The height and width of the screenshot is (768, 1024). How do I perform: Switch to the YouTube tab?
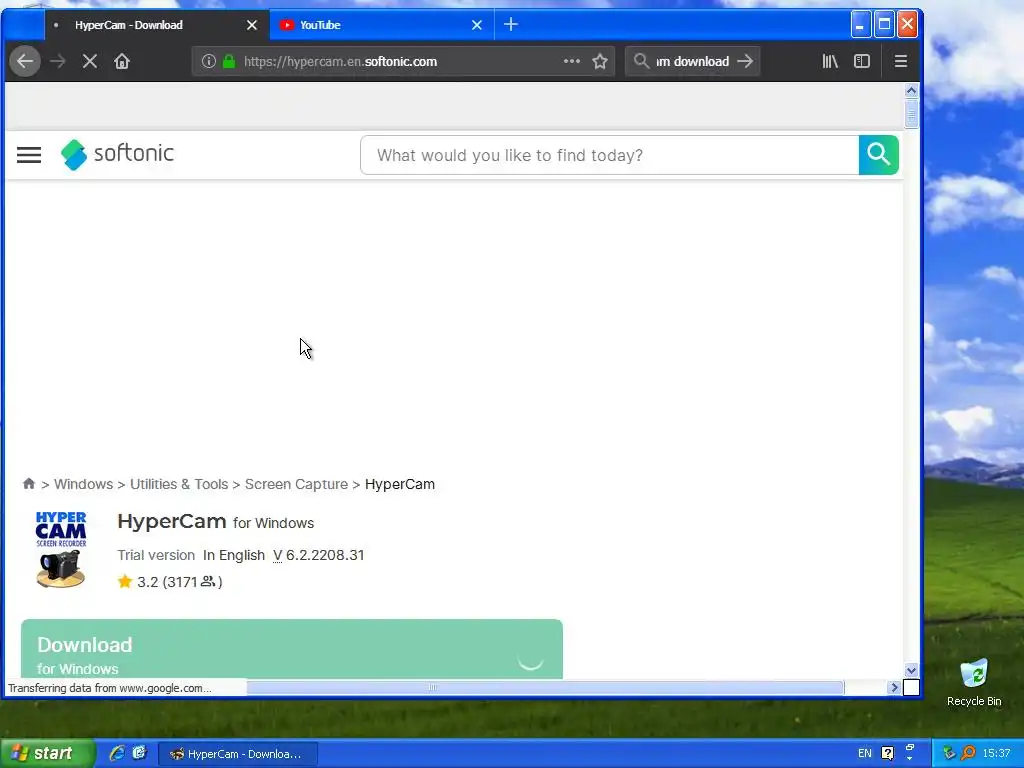pyautogui.click(x=381, y=25)
